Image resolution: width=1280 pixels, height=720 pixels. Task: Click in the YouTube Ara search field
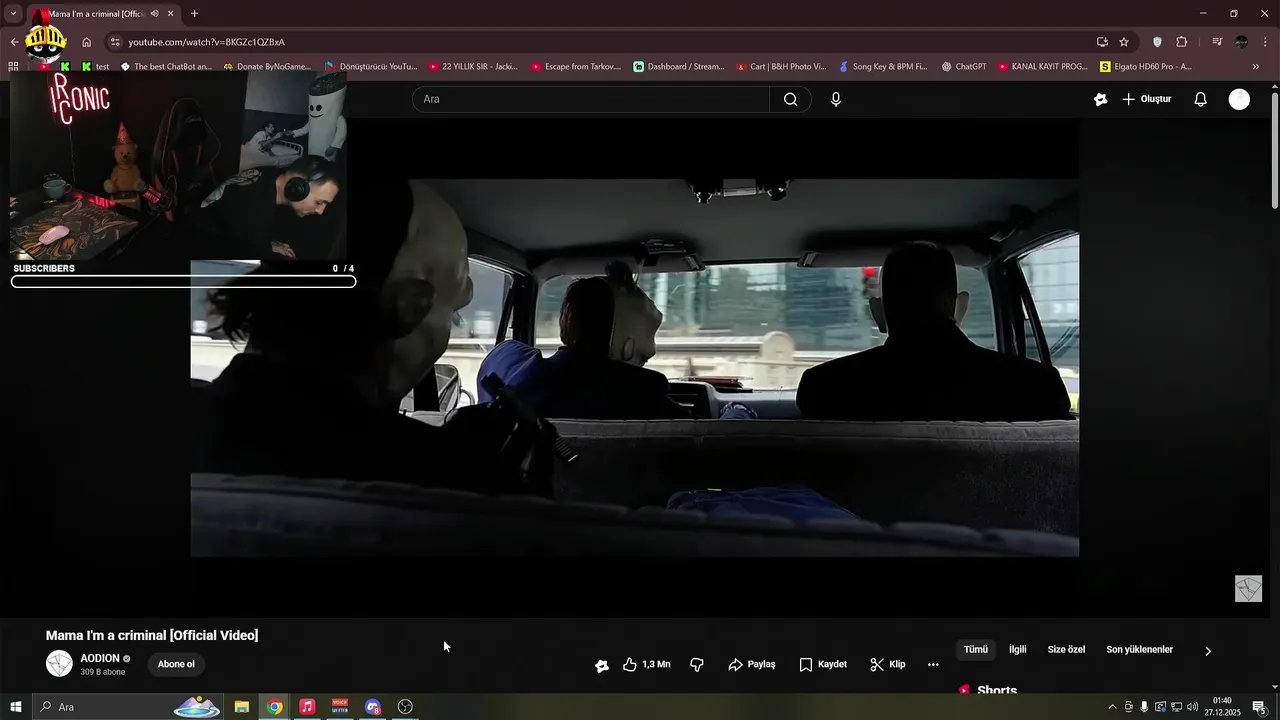tap(590, 99)
